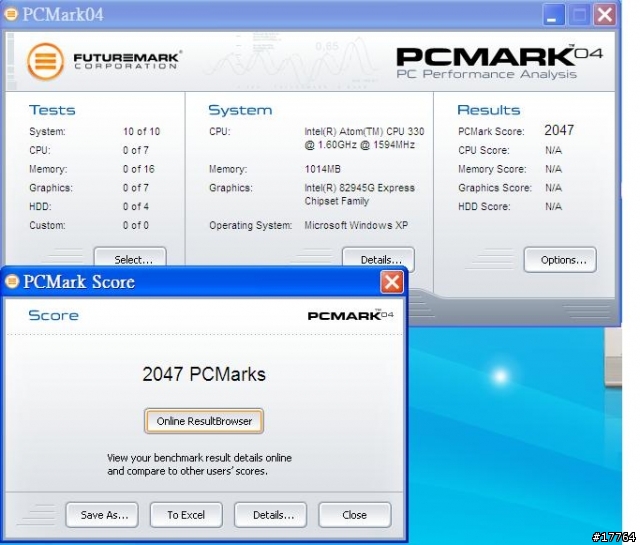Click the '2047 PCMarks' result text
Screen dimensions: 640x545
point(204,374)
